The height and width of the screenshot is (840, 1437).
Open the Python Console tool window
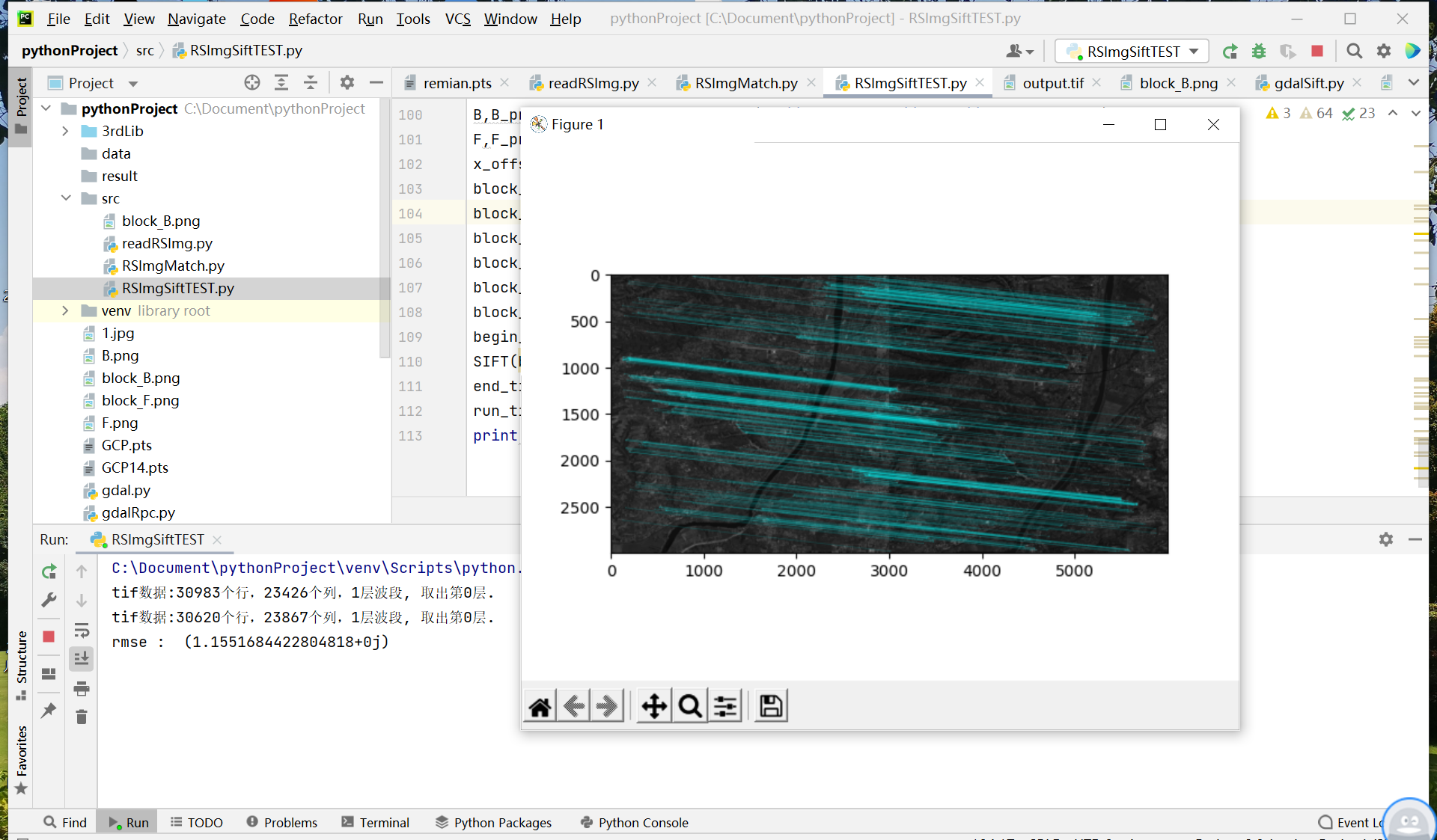(x=634, y=822)
